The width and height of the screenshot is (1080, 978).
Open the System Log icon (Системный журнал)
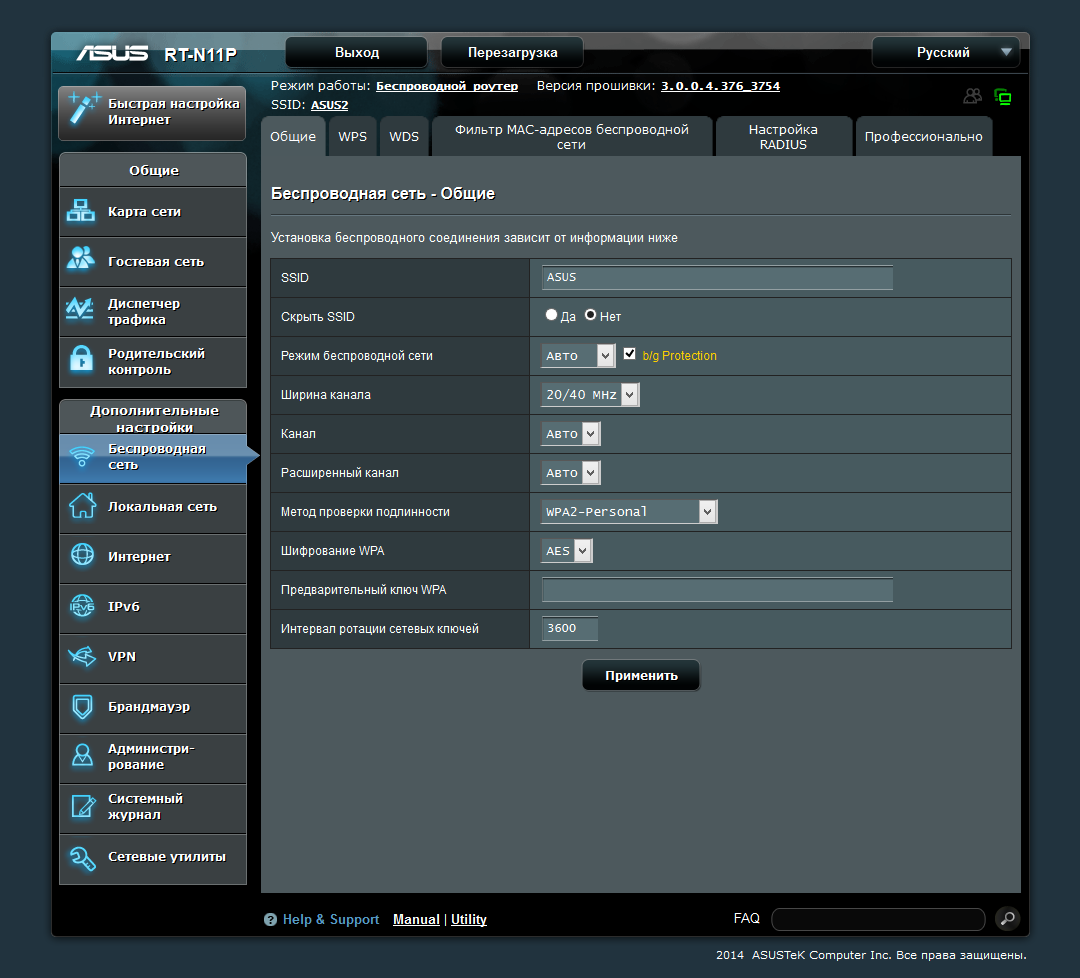(x=83, y=806)
